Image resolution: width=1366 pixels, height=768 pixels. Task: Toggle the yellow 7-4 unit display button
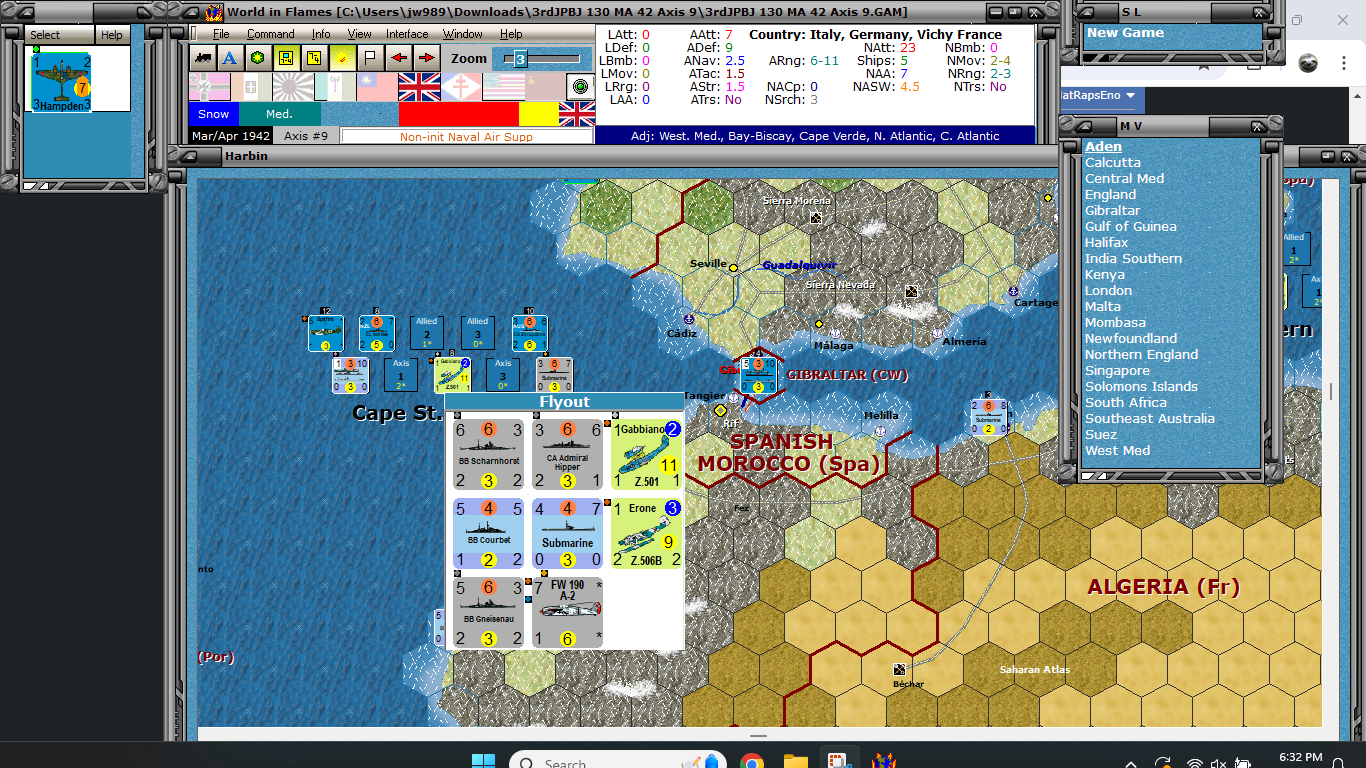coord(286,58)
